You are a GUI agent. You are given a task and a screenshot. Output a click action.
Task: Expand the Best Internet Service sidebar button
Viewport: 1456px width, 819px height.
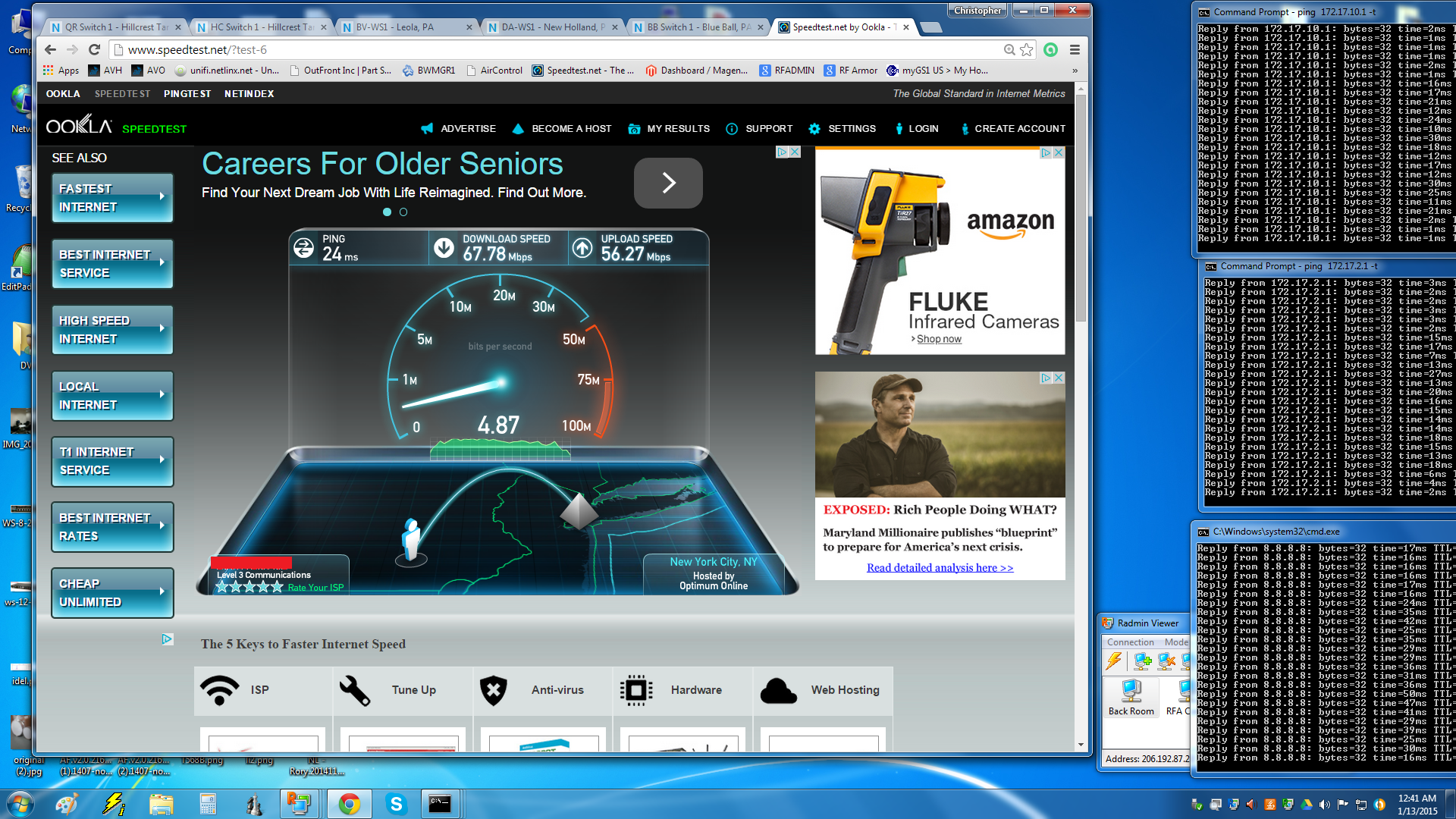(x=112, y=264)
